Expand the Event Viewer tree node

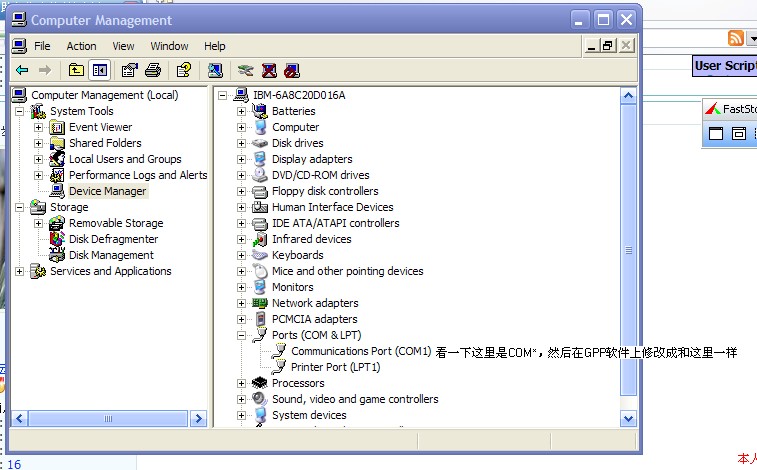38,127
